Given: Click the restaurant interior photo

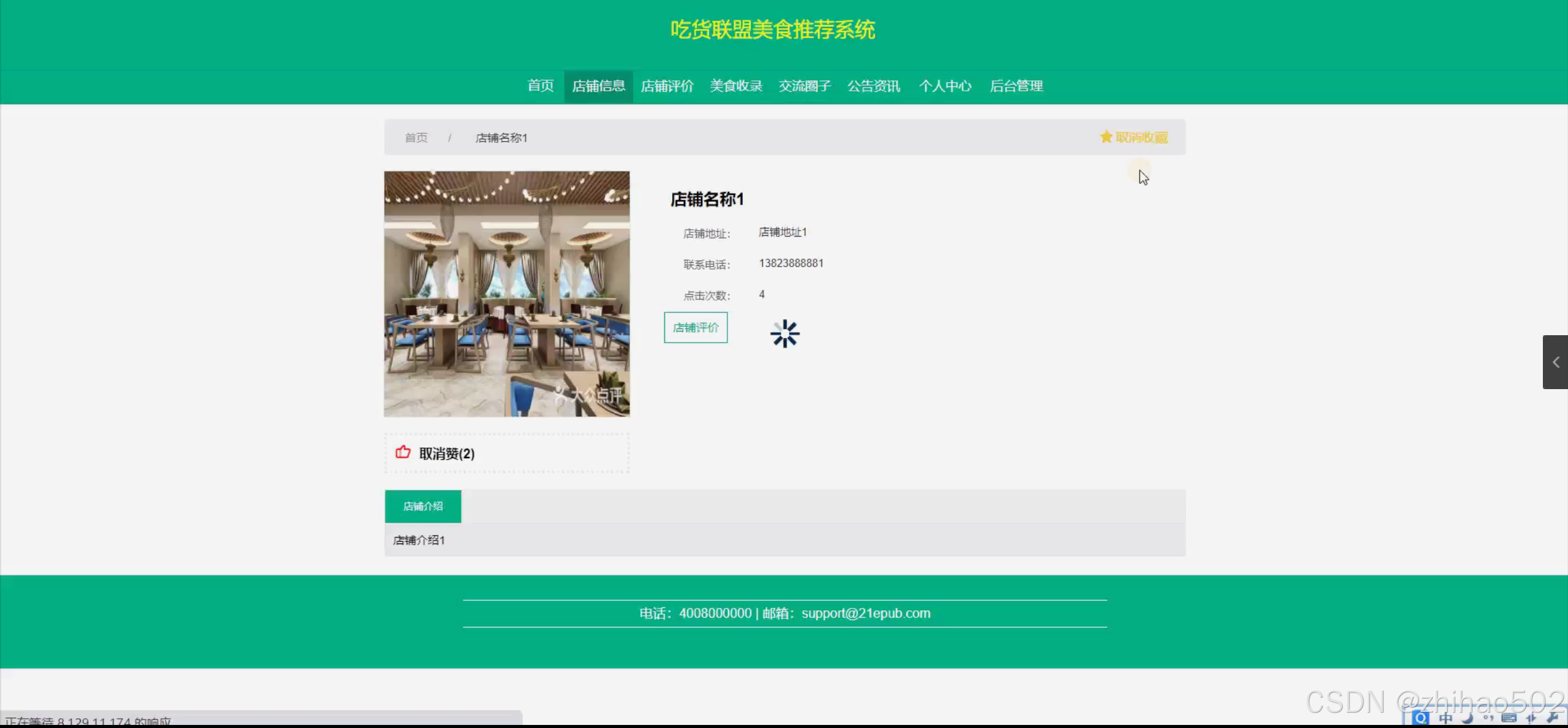Looking at the screenshot, I should pyautogui.click(x=507, y=294).
